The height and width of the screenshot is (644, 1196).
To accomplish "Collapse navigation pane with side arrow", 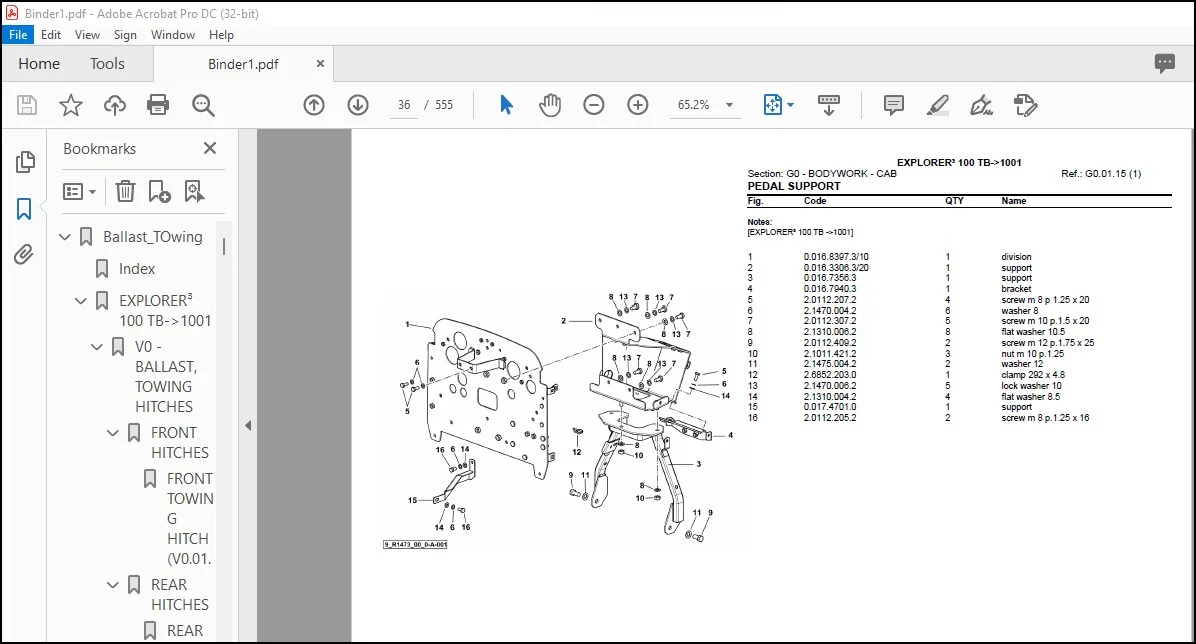I will click(248, 426).
